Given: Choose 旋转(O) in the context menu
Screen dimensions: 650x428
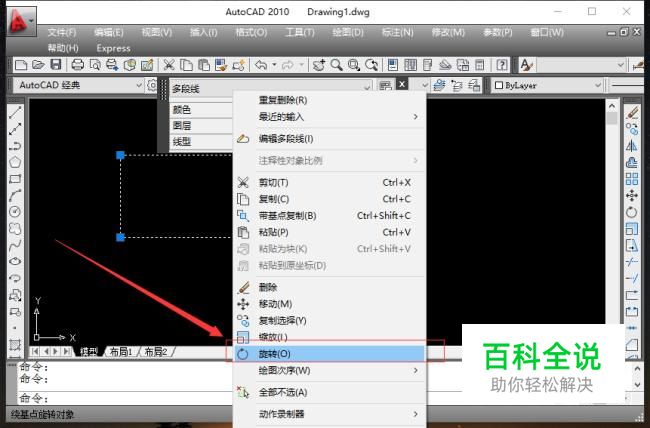Looking at the screenshot, I should [330, 354].
